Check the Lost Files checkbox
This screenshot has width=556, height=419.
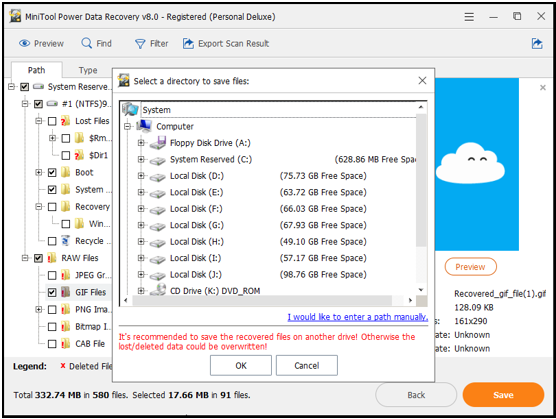pyautogui.click(x=52, y=121)
